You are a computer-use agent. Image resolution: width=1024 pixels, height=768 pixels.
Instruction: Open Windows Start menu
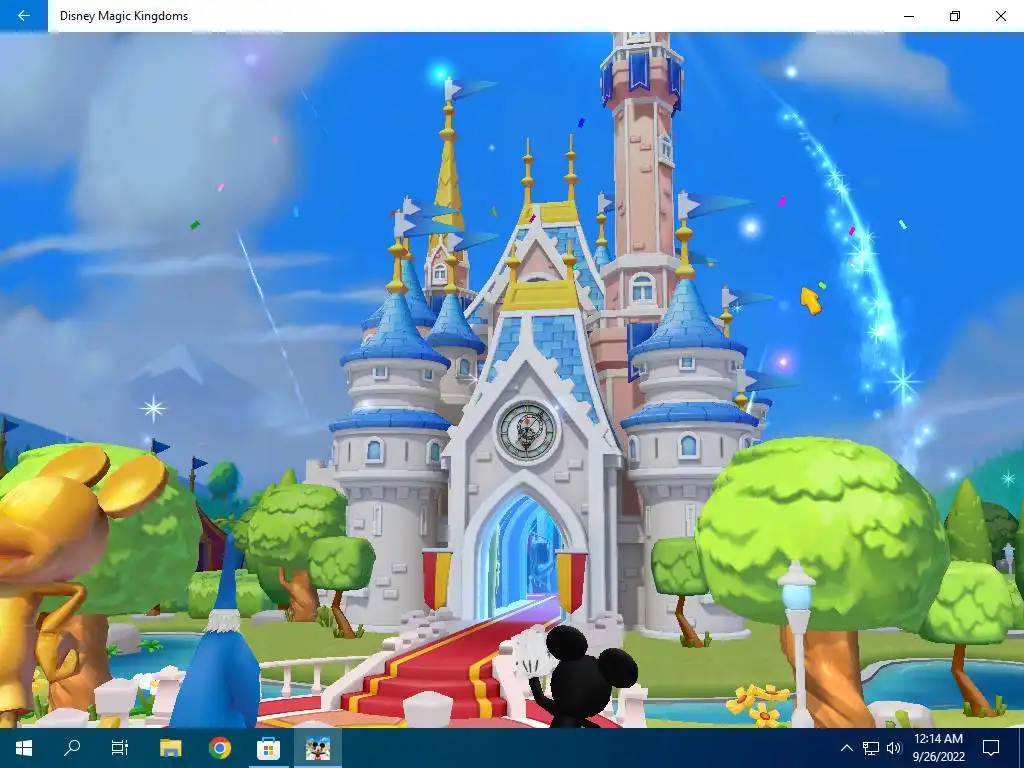[24, 748]
